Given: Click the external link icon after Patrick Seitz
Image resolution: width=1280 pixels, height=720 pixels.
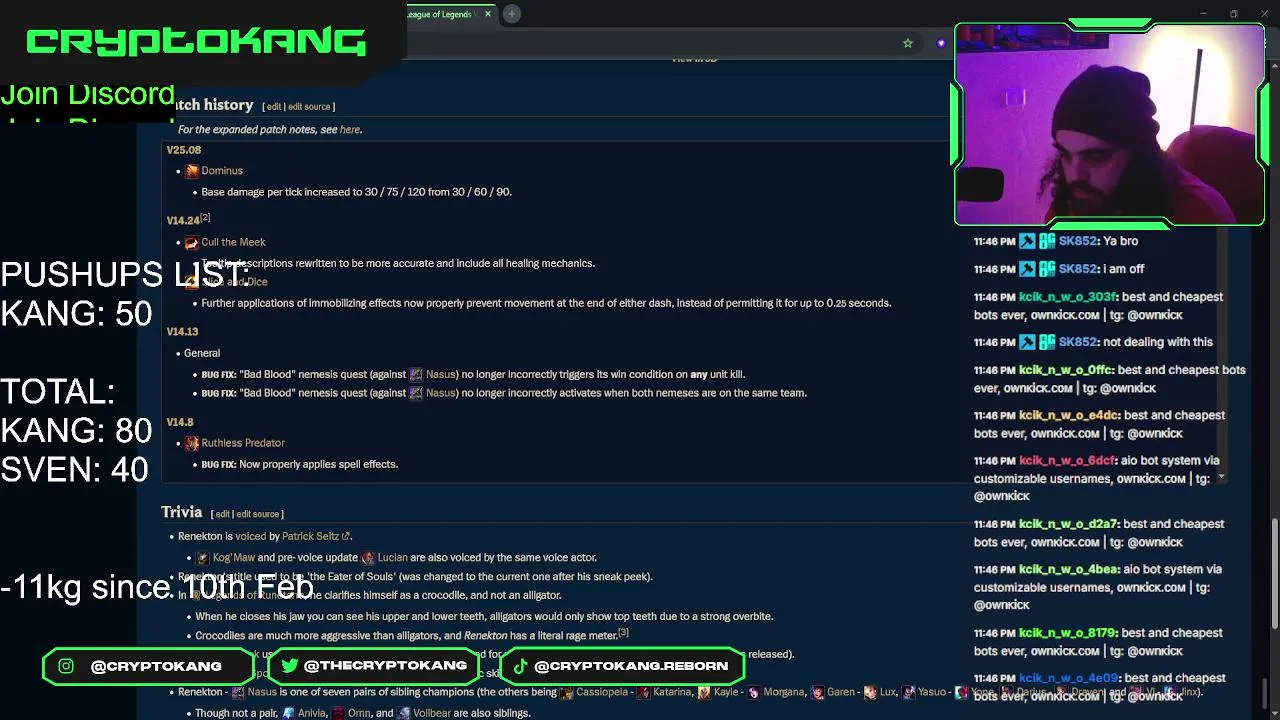Looking at the screenshot, I should click(x=346, y=537).
